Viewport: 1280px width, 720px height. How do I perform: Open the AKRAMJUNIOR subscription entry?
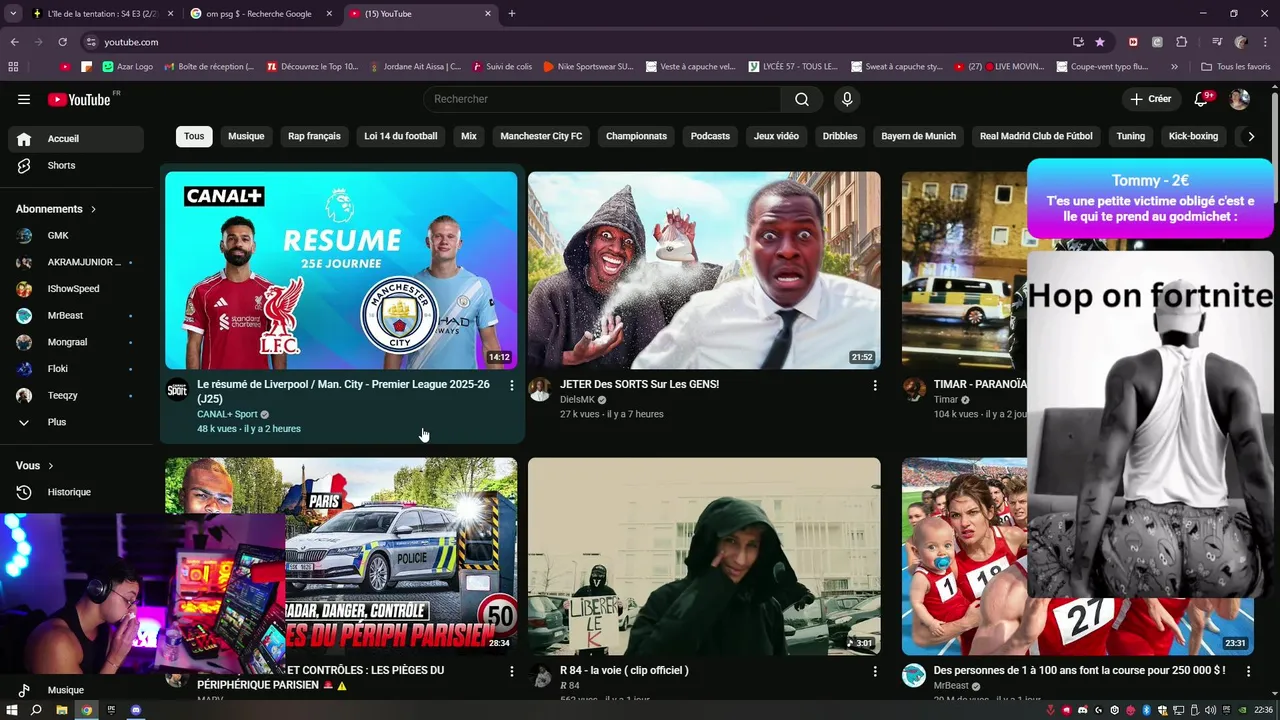76,263
